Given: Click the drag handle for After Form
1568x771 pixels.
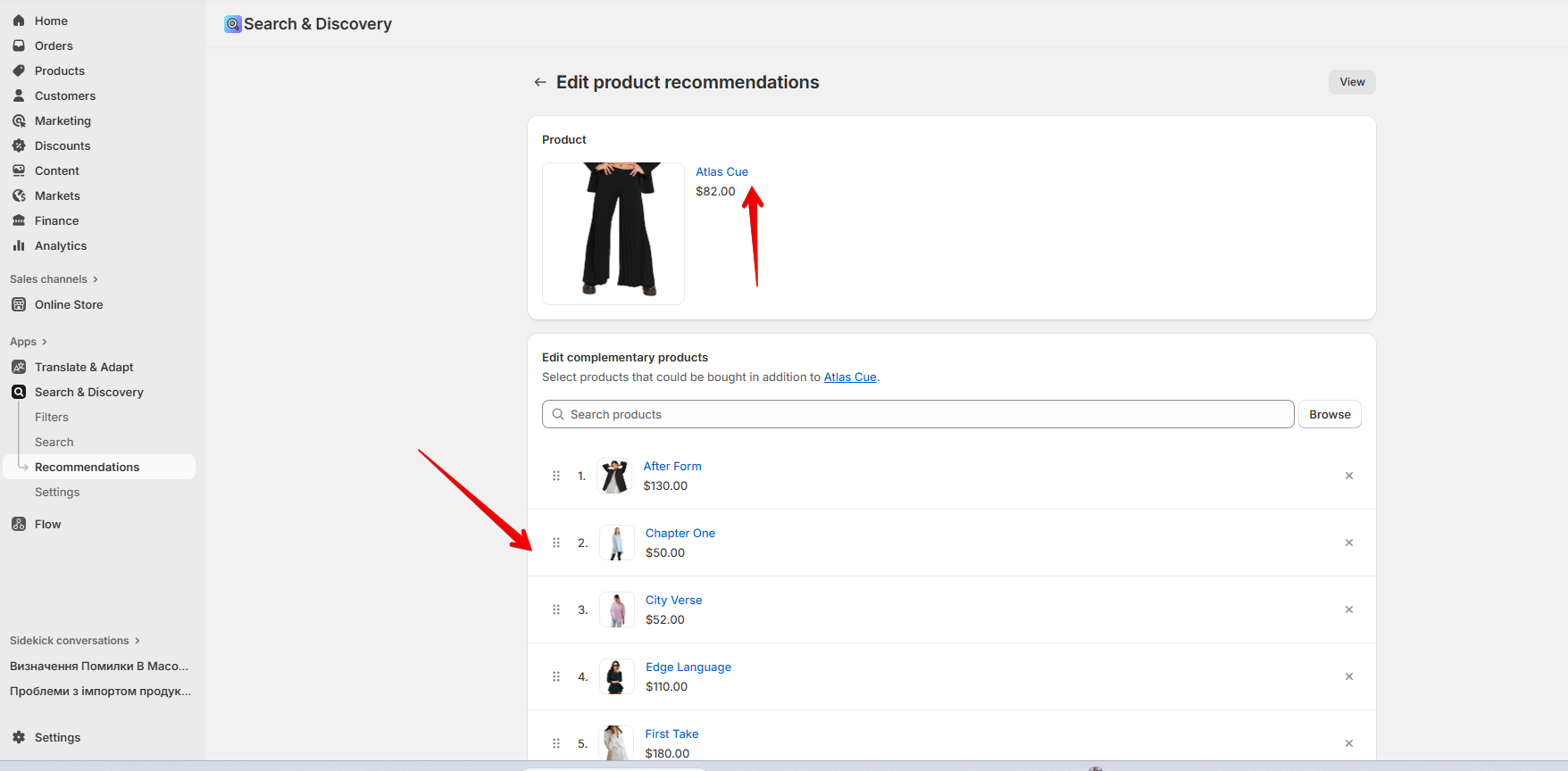Looking at the screenshot, I should 556,476.
